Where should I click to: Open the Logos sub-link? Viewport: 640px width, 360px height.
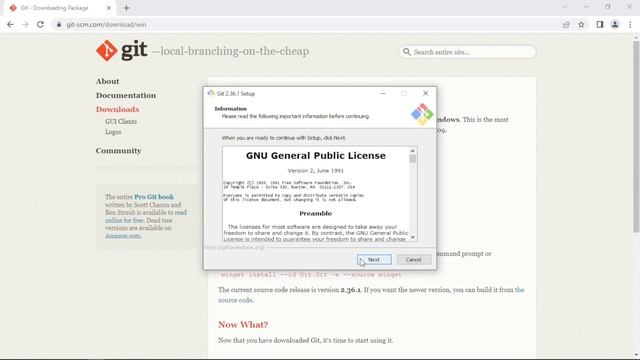113,132
